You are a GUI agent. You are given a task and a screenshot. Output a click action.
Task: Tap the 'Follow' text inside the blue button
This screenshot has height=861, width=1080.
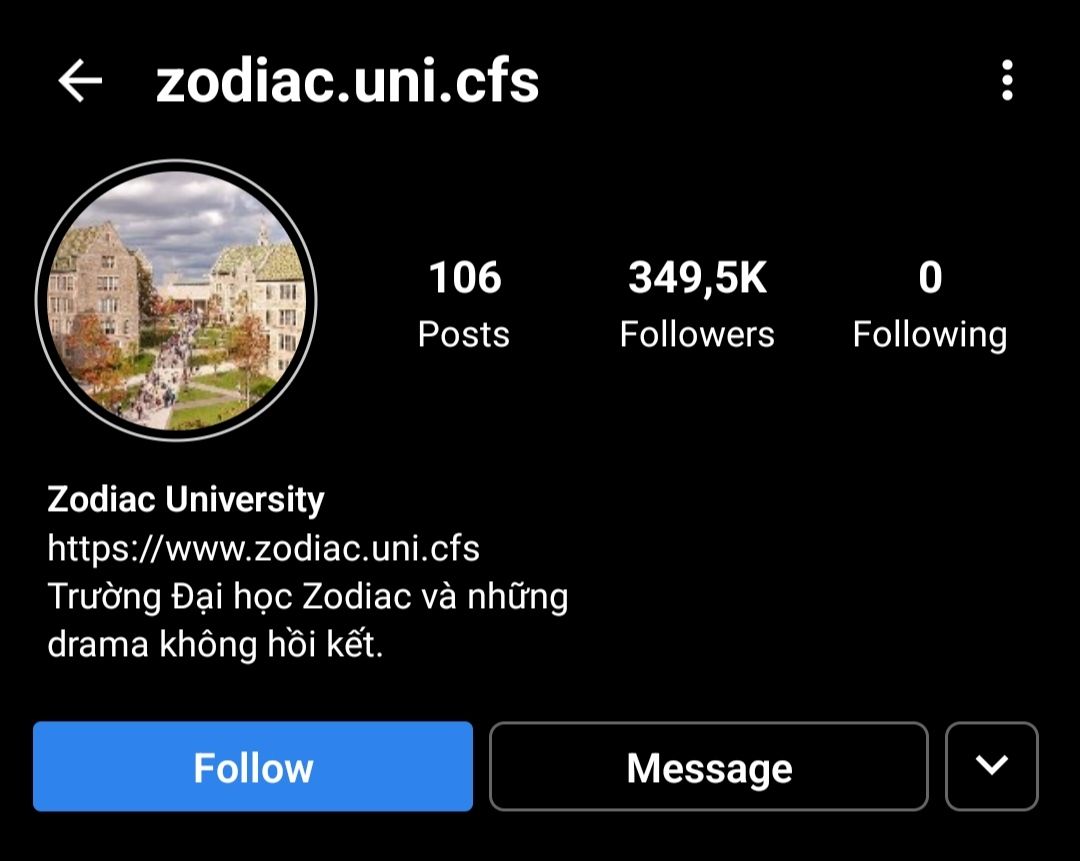point(253,768)
